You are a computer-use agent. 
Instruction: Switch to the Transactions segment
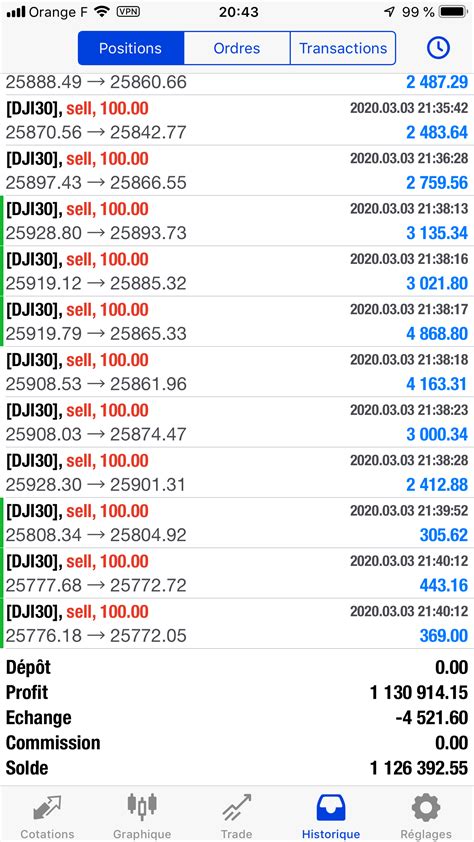coord(343,48)
